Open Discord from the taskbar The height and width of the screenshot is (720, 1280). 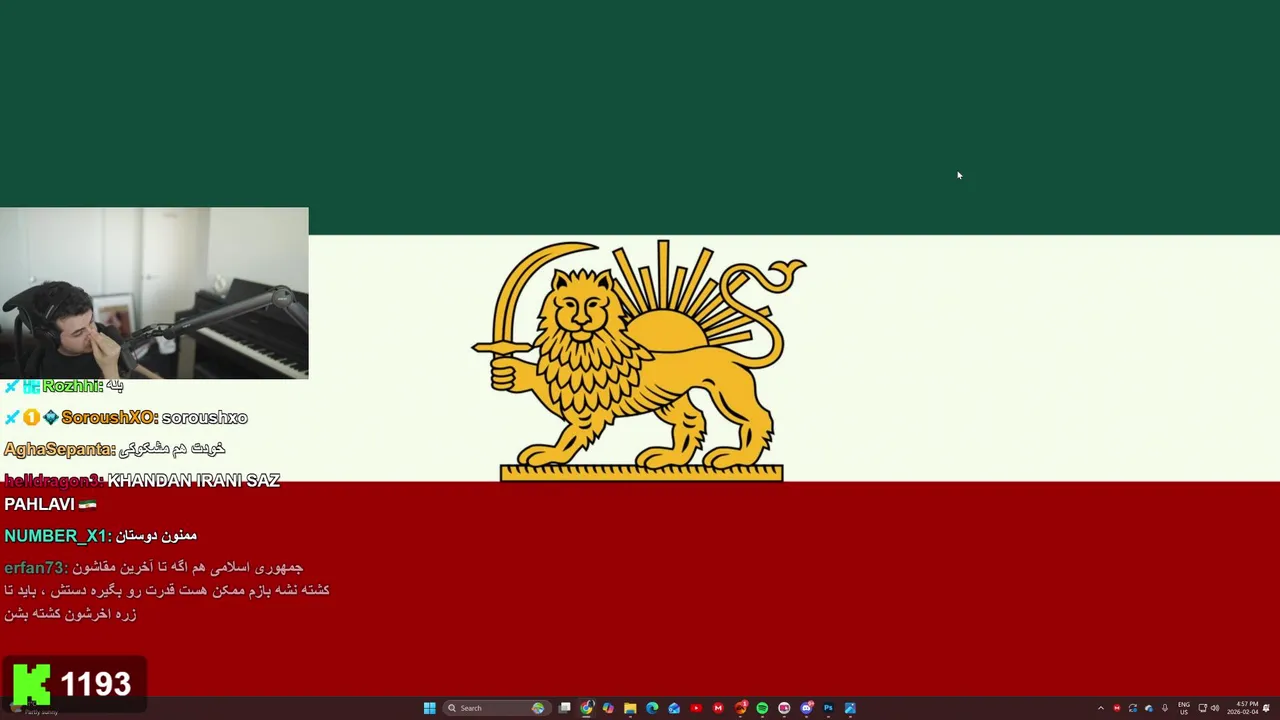point(806,708)
